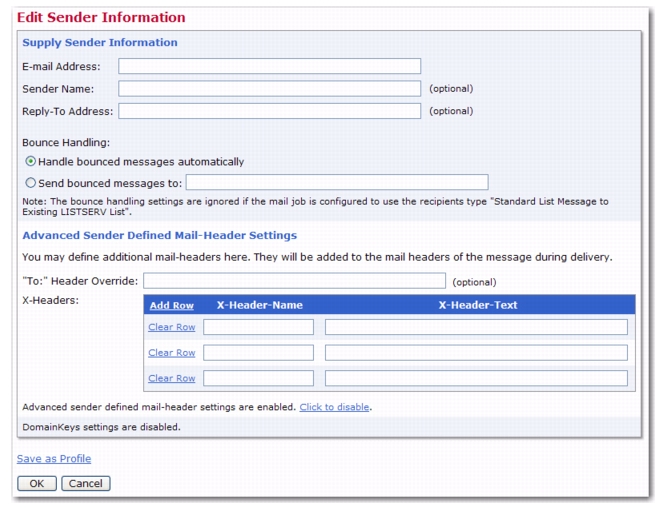
Task: Focus second row X-Header-Text field
Action: [476, 353]
